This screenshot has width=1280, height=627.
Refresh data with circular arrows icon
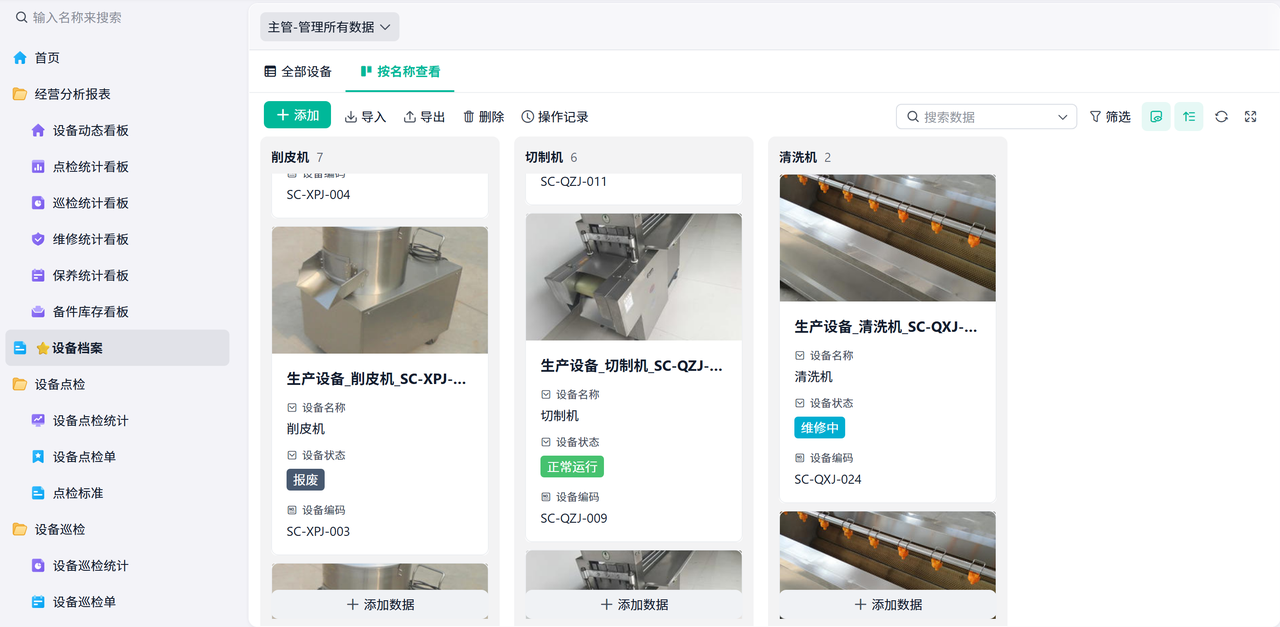[x=1221, y=117]
